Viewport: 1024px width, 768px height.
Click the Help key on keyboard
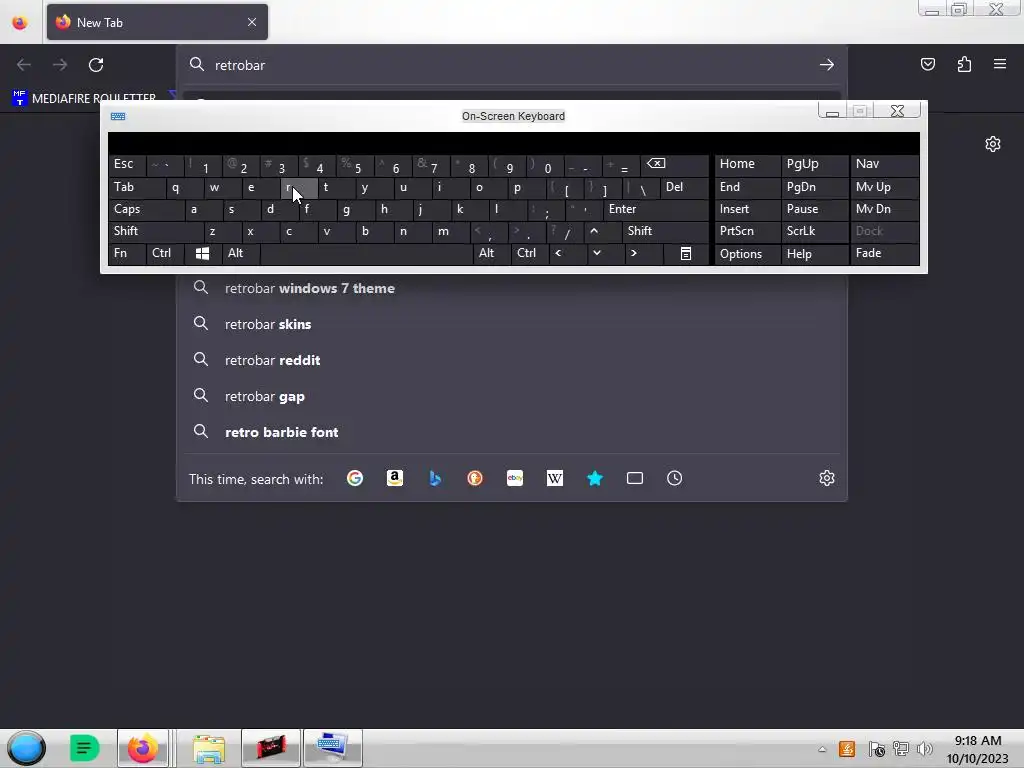(x=814, y=253)
